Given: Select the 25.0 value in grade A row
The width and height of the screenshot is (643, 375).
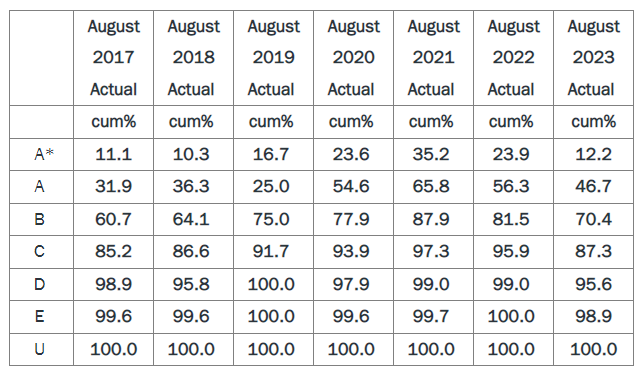Looking at the screenshot, I should (x=271, y=187).
